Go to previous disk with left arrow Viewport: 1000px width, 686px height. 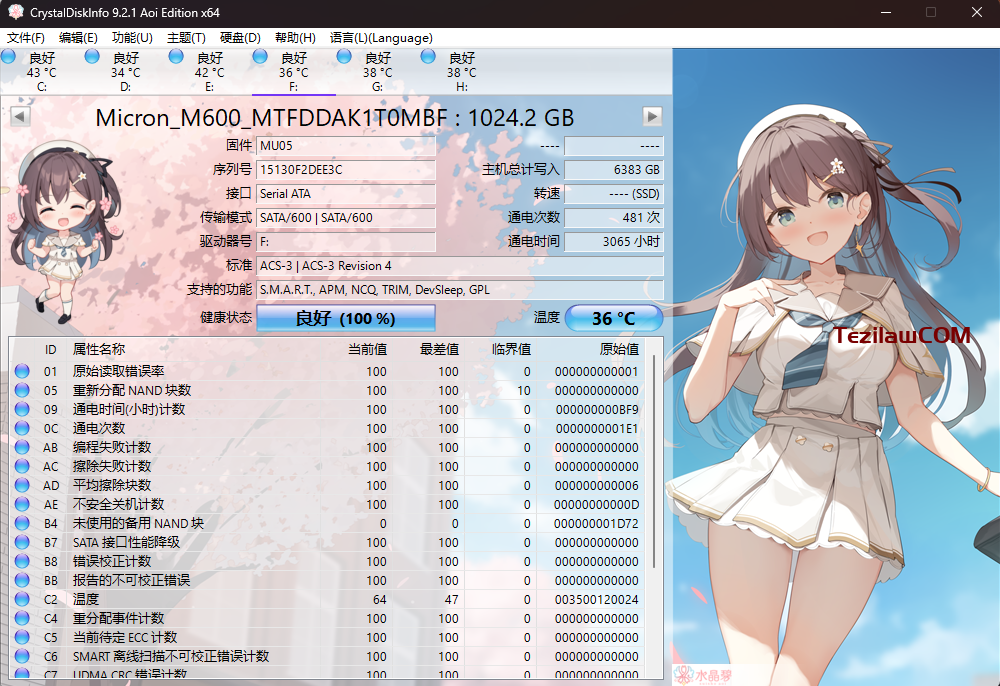pos(20,117)
